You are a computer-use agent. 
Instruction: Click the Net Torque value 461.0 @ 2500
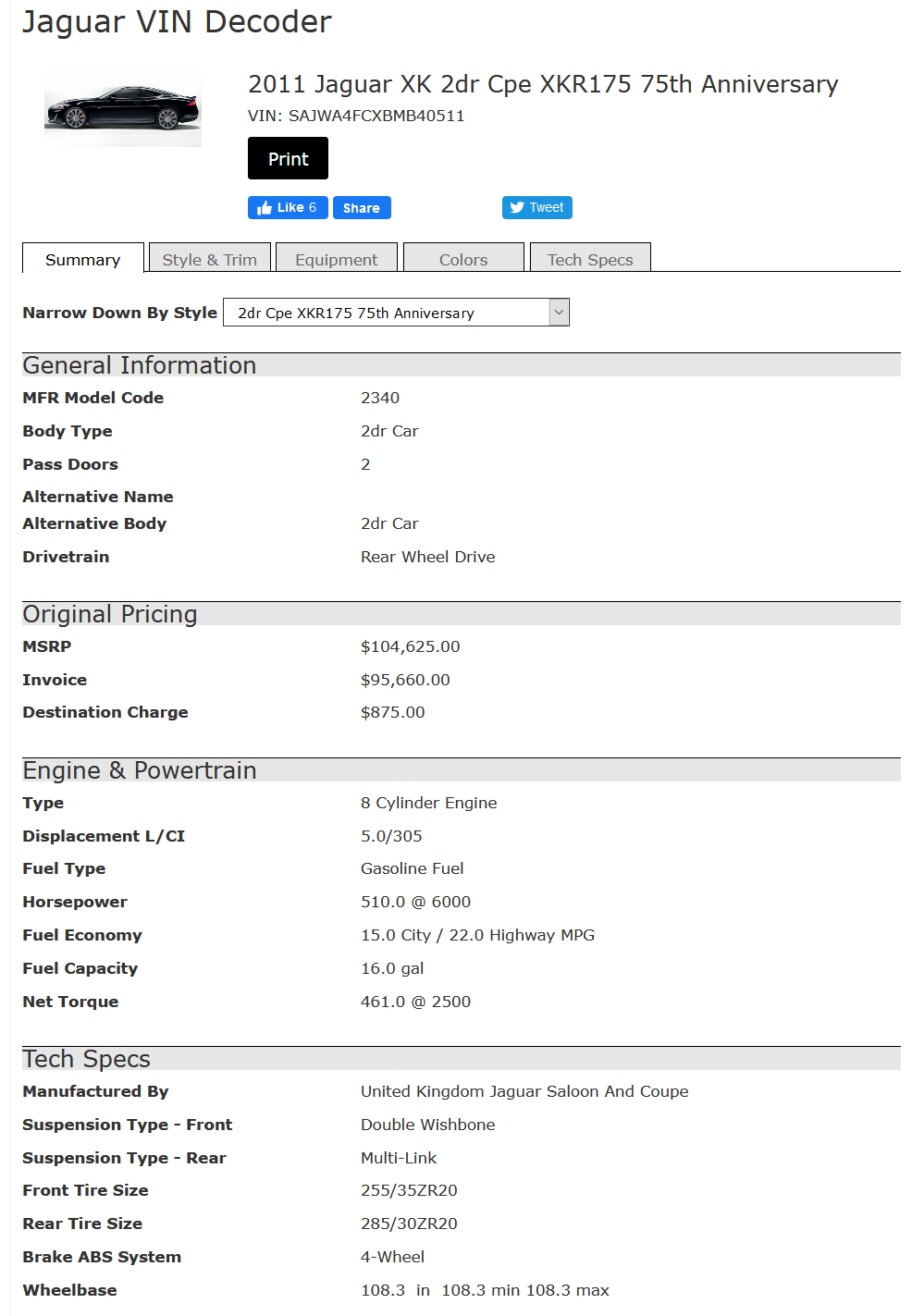pyautogui.click(x=416, y=1002)
